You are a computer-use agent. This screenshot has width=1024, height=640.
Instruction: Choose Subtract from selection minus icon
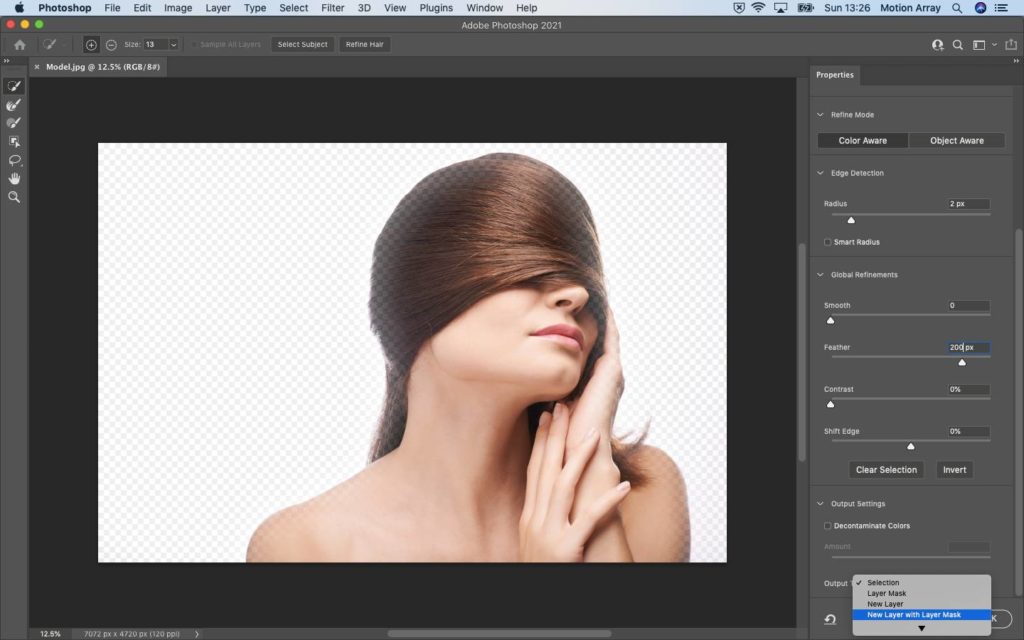click(x=111, y=44)
